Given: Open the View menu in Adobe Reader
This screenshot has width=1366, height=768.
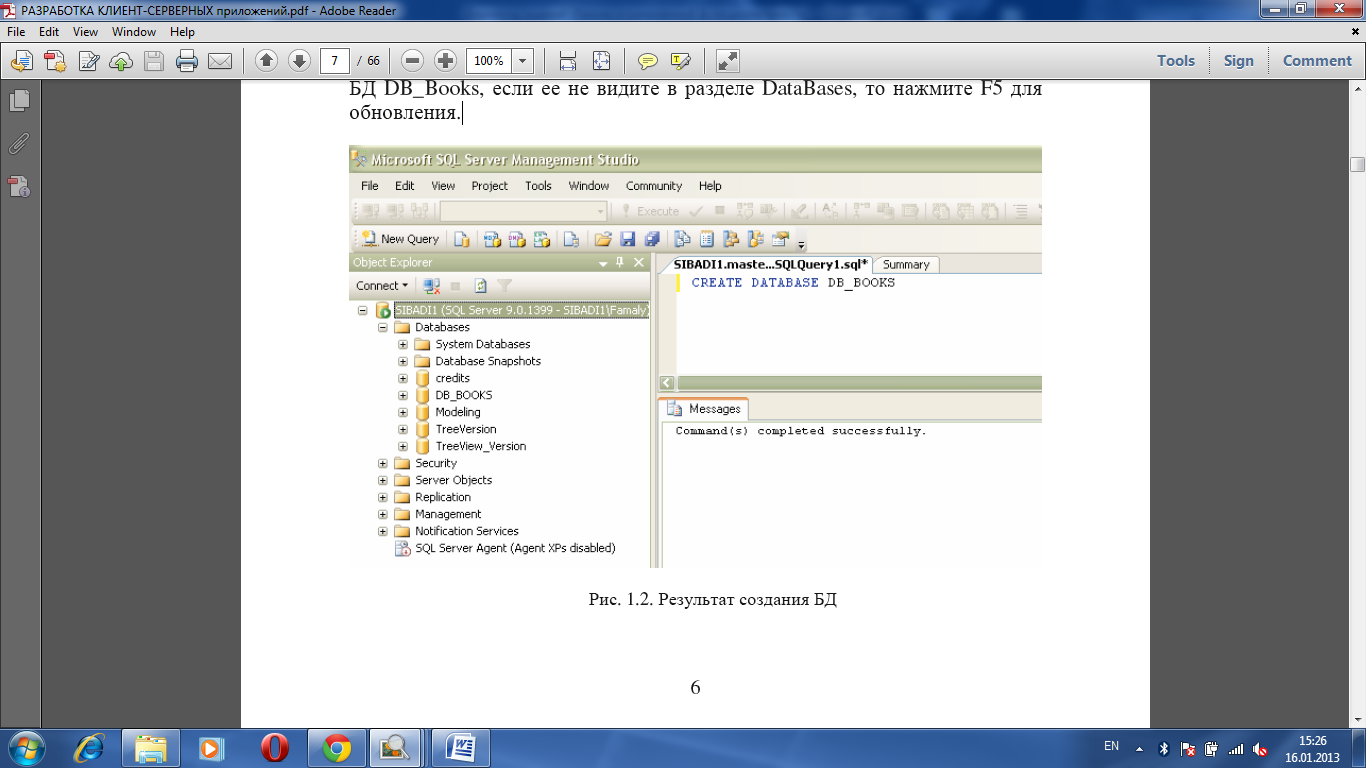Looking at the screenshot, I should click(85, 32).
